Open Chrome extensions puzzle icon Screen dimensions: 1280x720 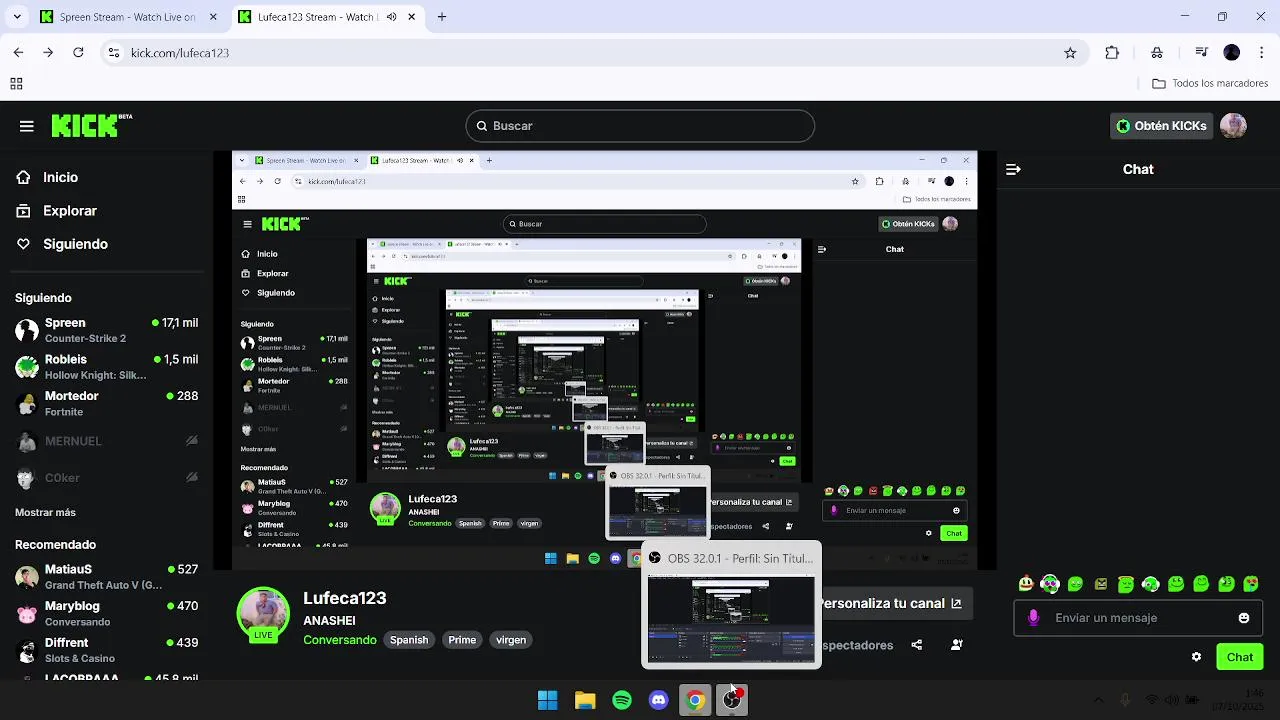1112,53
